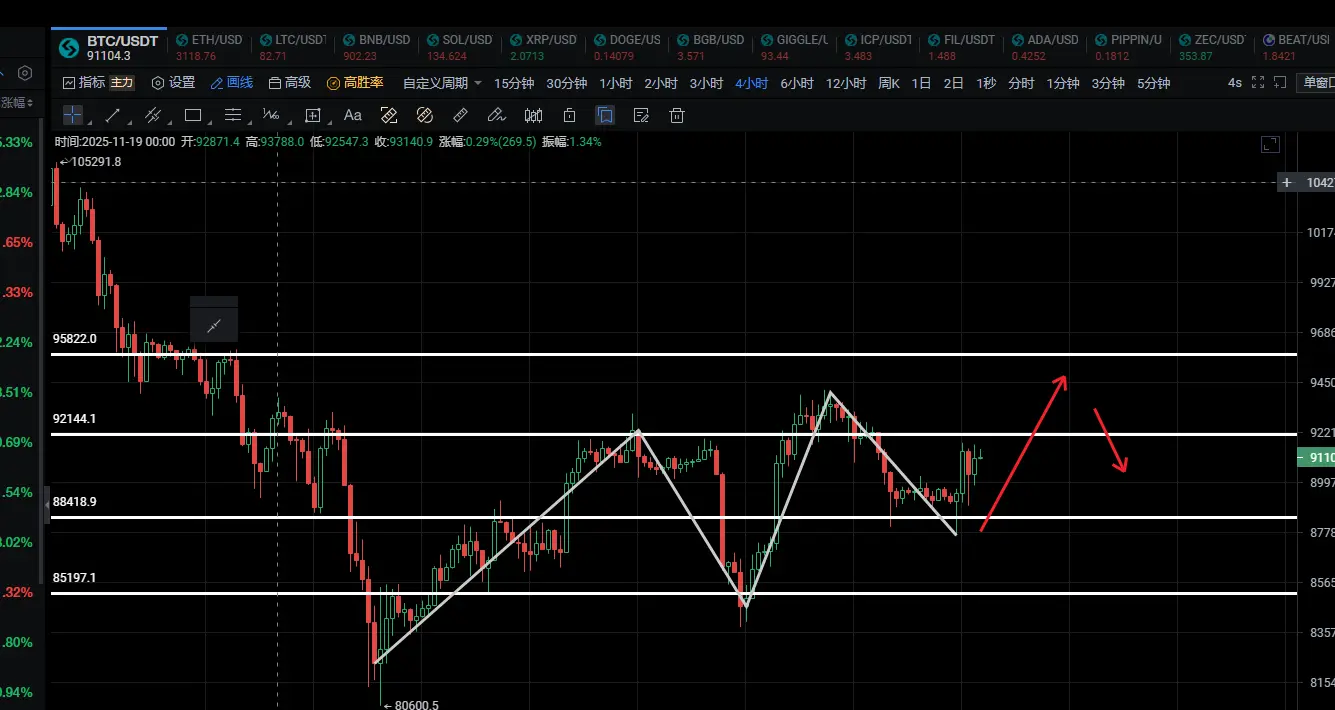
Task: Switch to the 周K weekly timeframe
Action: (889, 83)
